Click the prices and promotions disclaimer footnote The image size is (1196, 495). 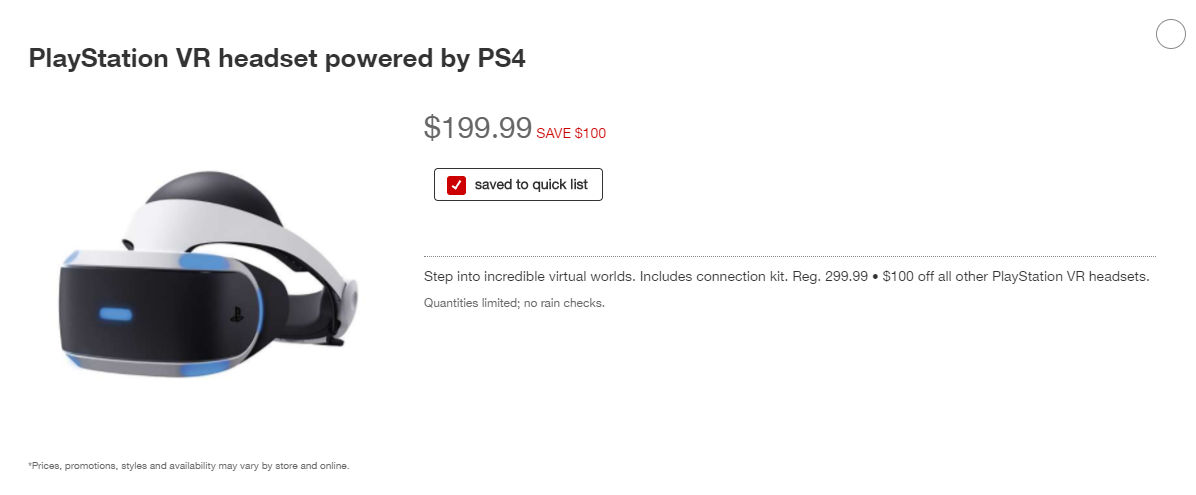coord(188,466)
